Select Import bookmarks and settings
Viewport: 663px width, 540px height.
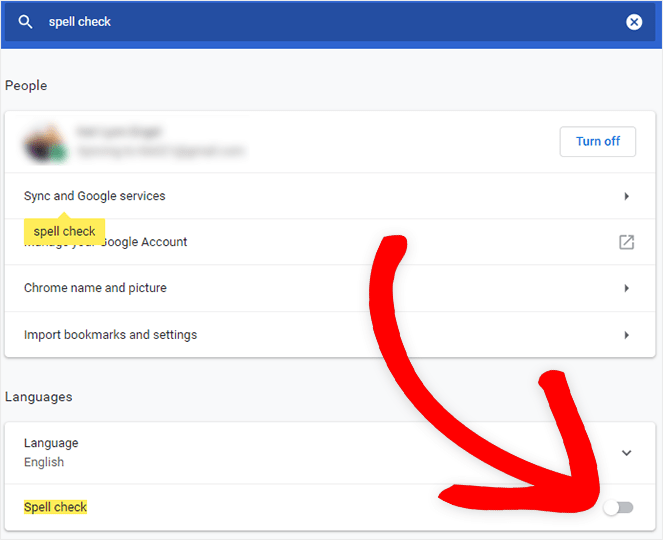coord(110,335)
